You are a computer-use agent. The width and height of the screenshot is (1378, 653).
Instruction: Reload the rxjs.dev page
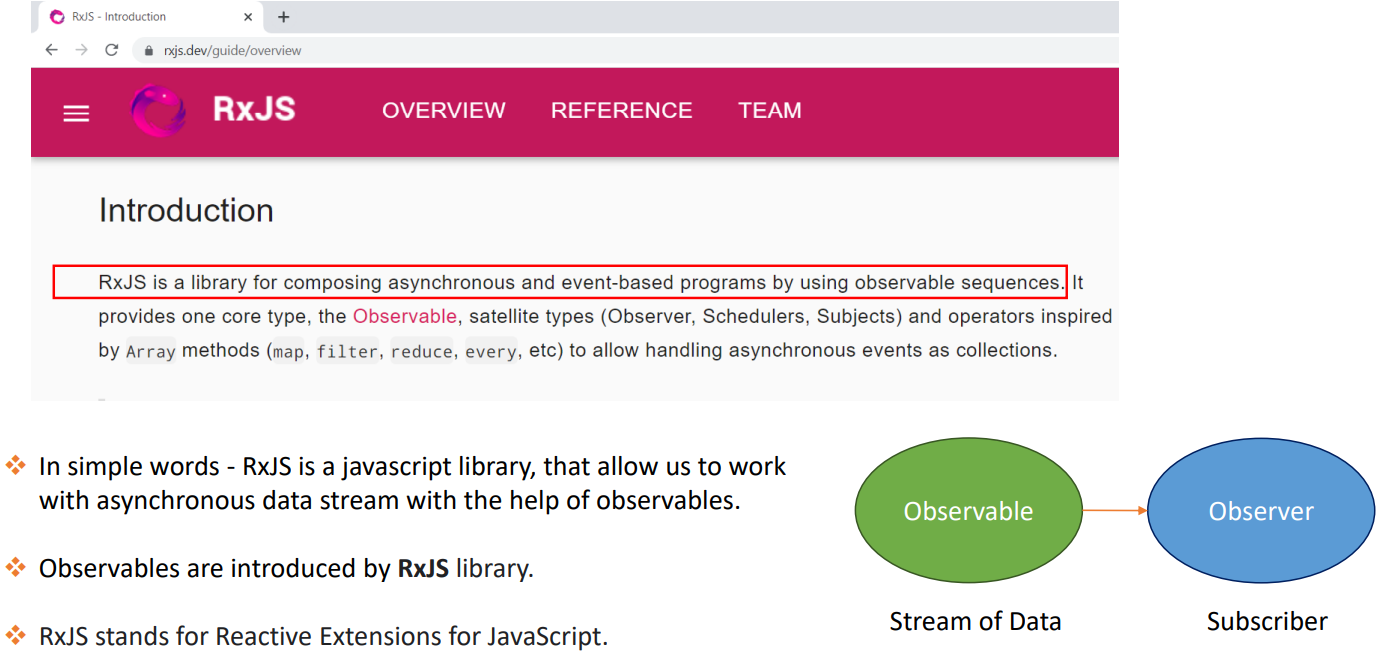112,50
